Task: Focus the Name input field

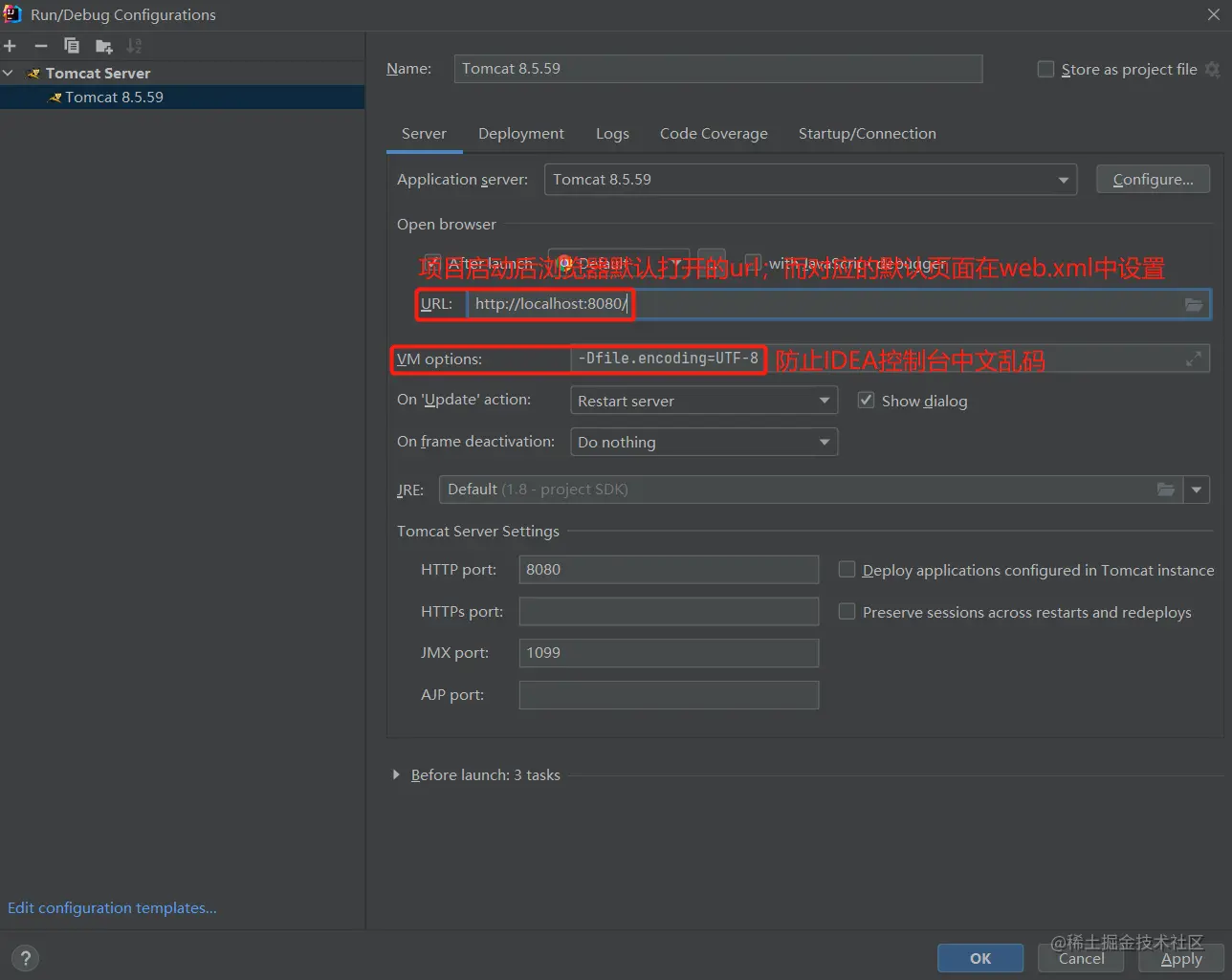Action: point(718,69)
